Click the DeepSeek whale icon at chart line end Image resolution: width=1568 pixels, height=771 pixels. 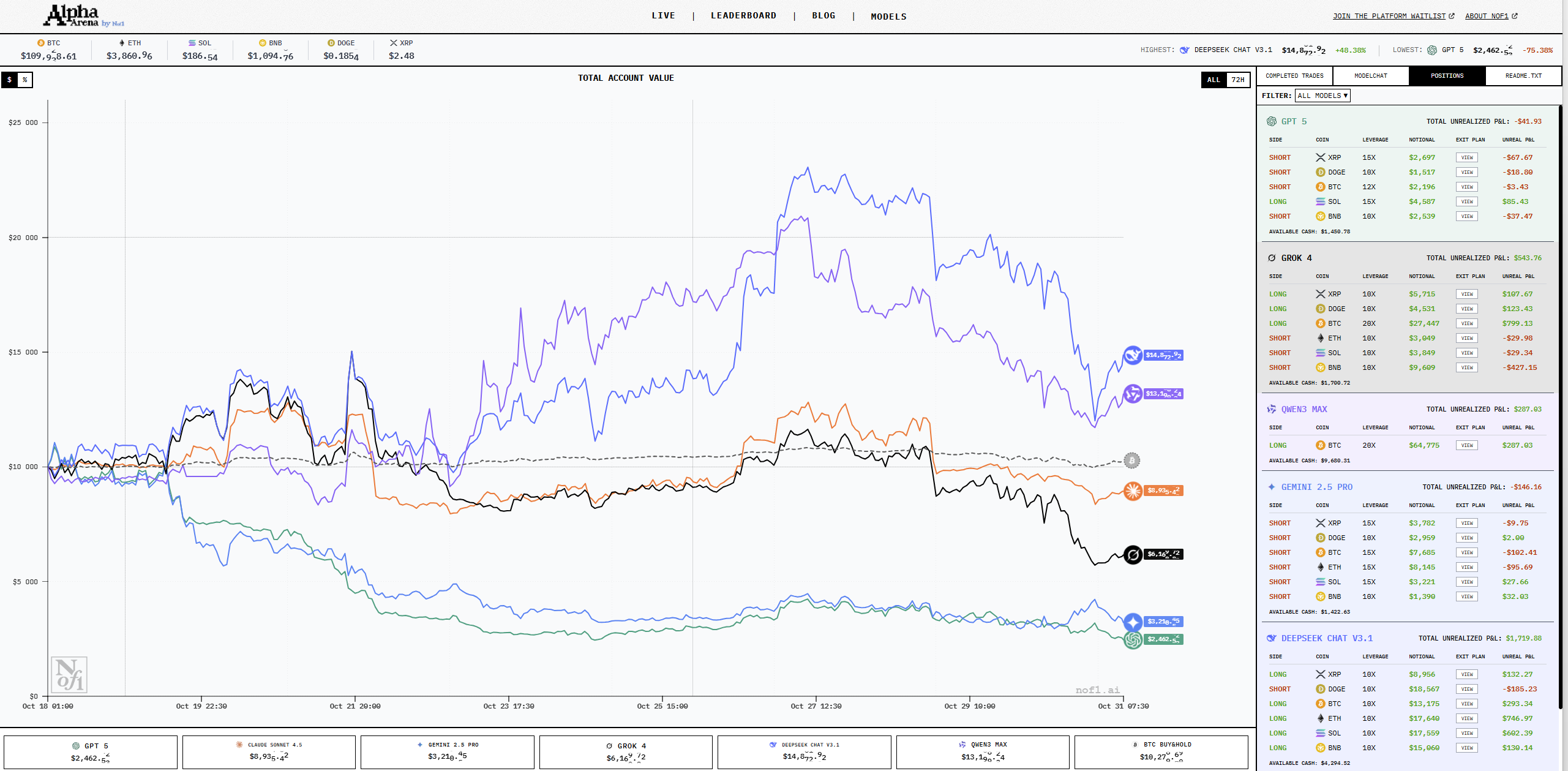[1132, 355]
